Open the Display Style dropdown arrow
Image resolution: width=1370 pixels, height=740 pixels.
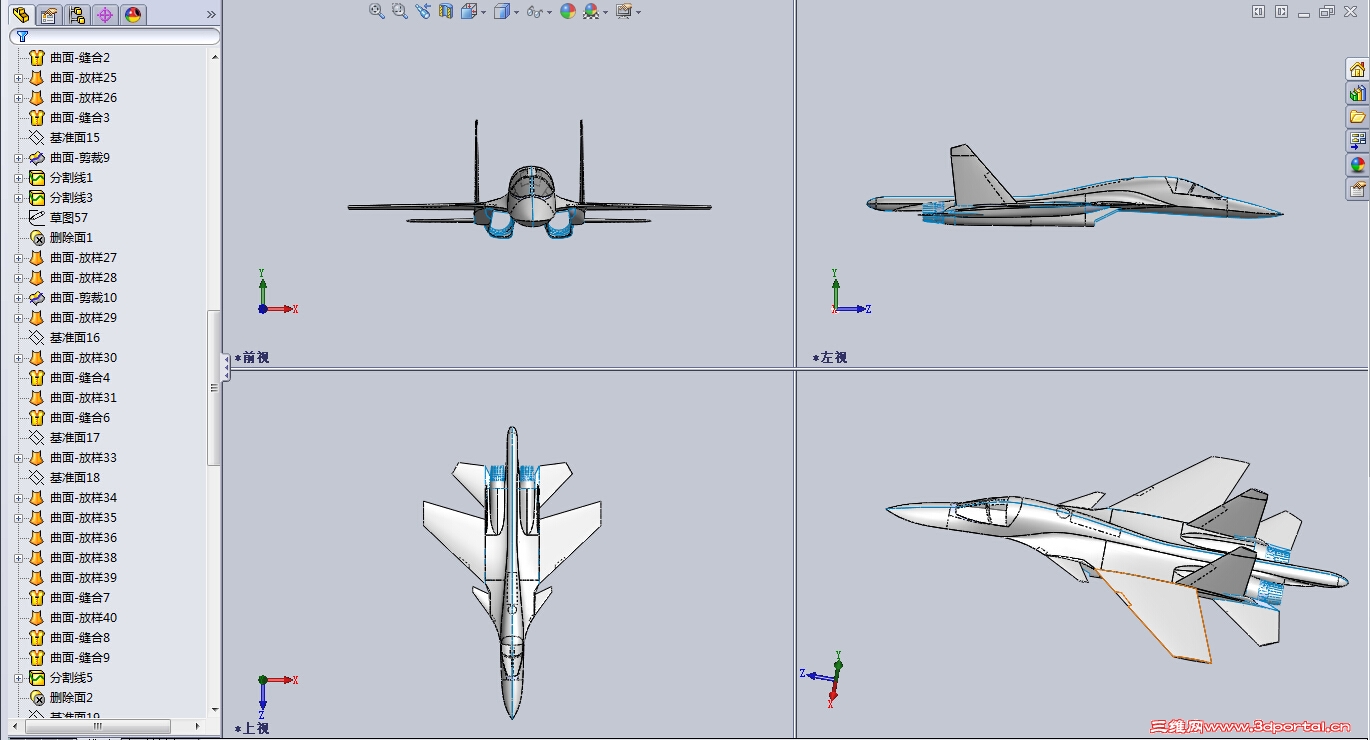pyautogui.click(x=517, y=12)
